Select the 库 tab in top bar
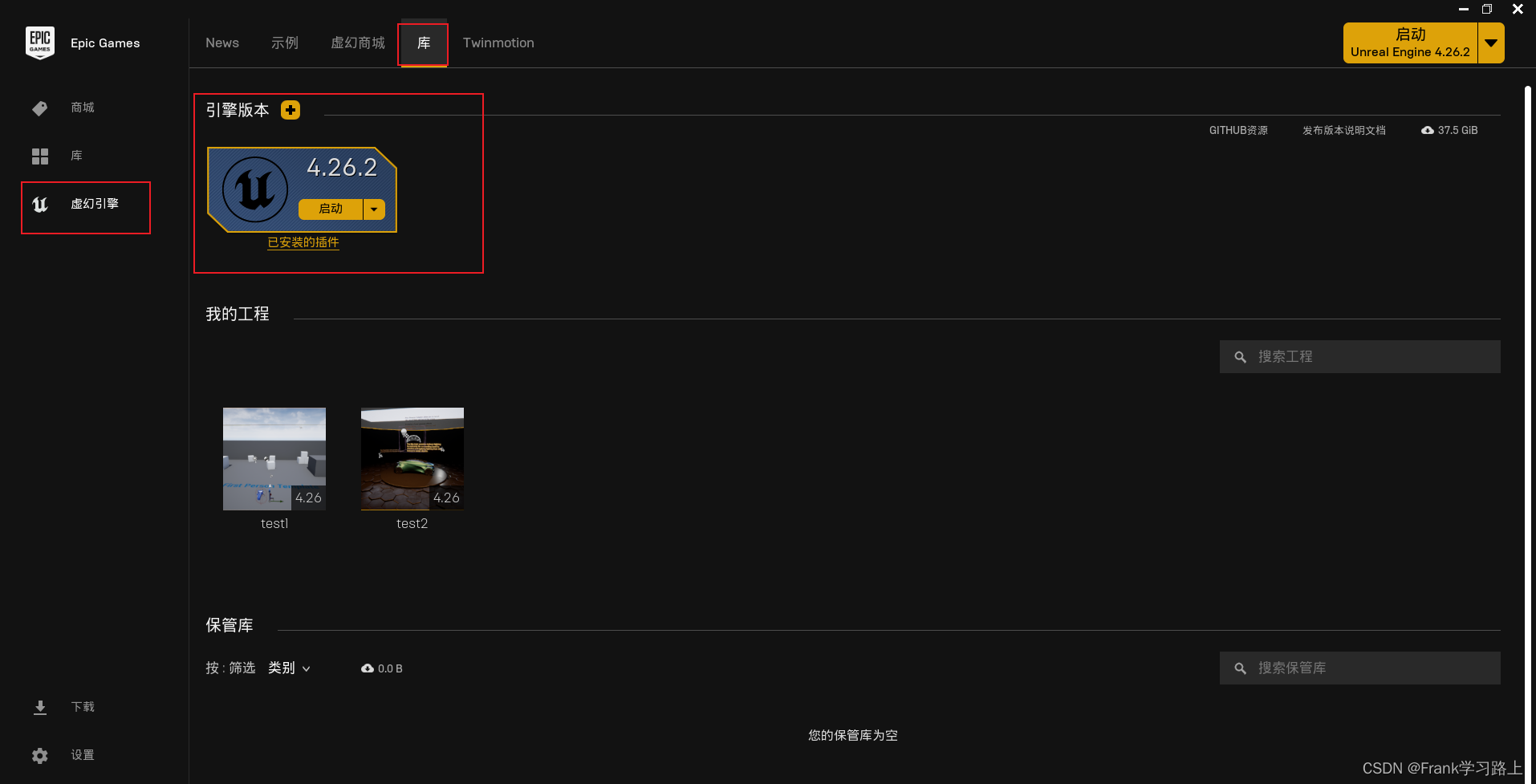 pyautogui.click(x=424, y=43)
